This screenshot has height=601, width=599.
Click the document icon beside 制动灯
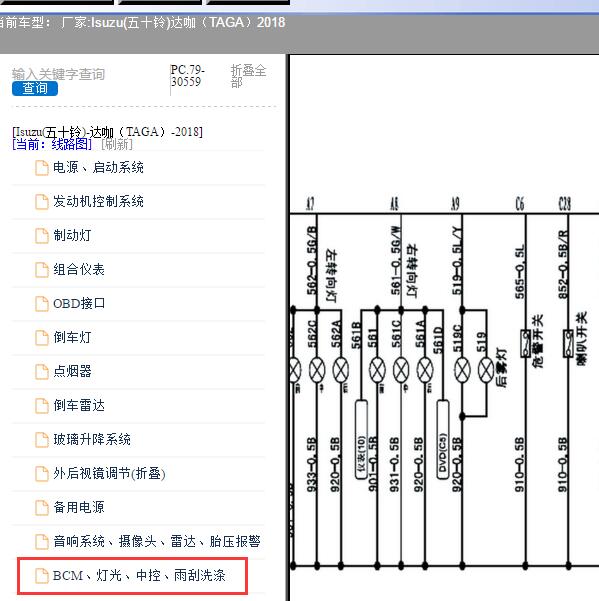42,236
